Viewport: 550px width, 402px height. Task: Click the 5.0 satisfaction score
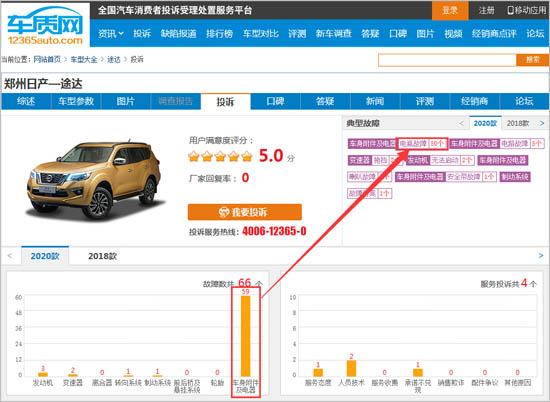[271, 155]
